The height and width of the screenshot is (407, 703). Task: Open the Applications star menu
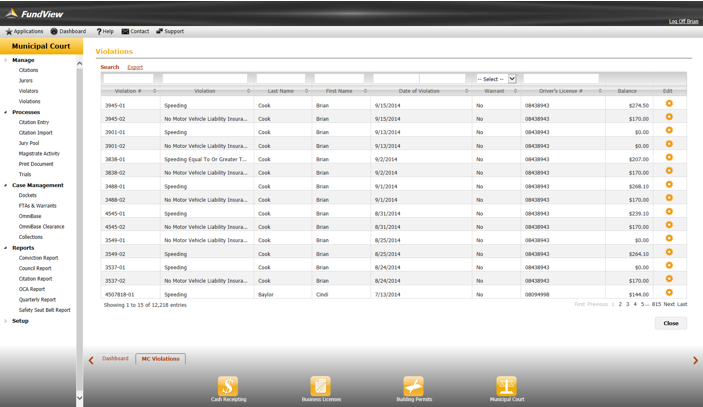coord(24,31)
